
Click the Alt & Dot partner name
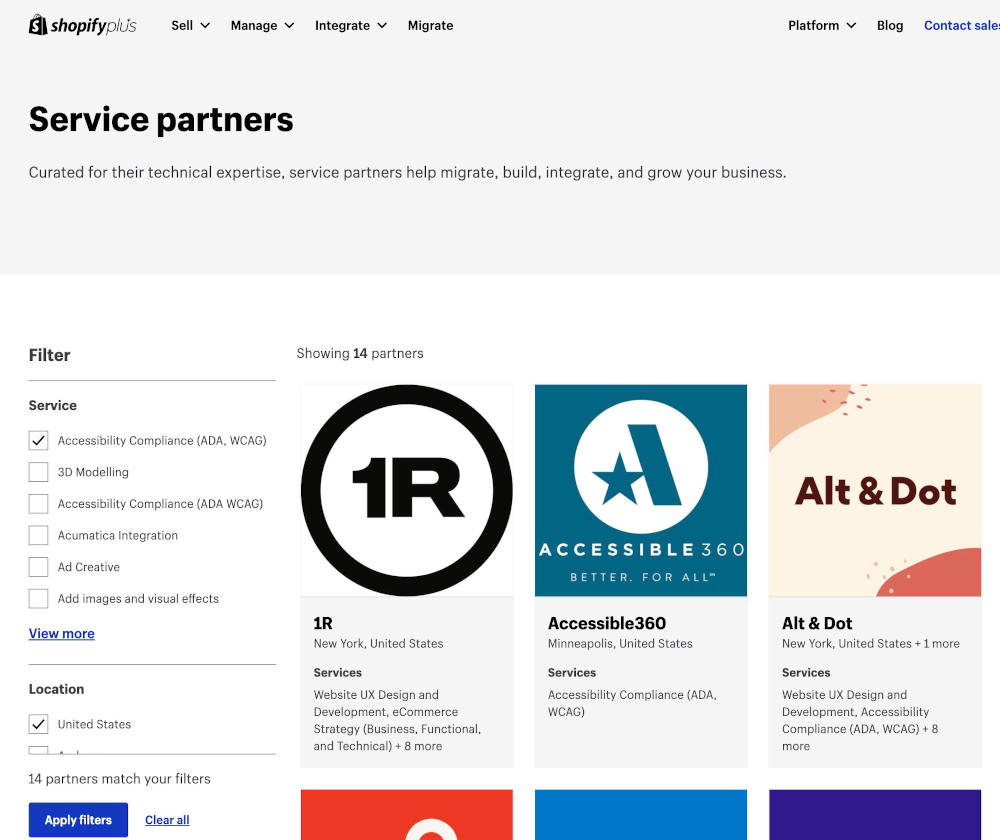817,623
